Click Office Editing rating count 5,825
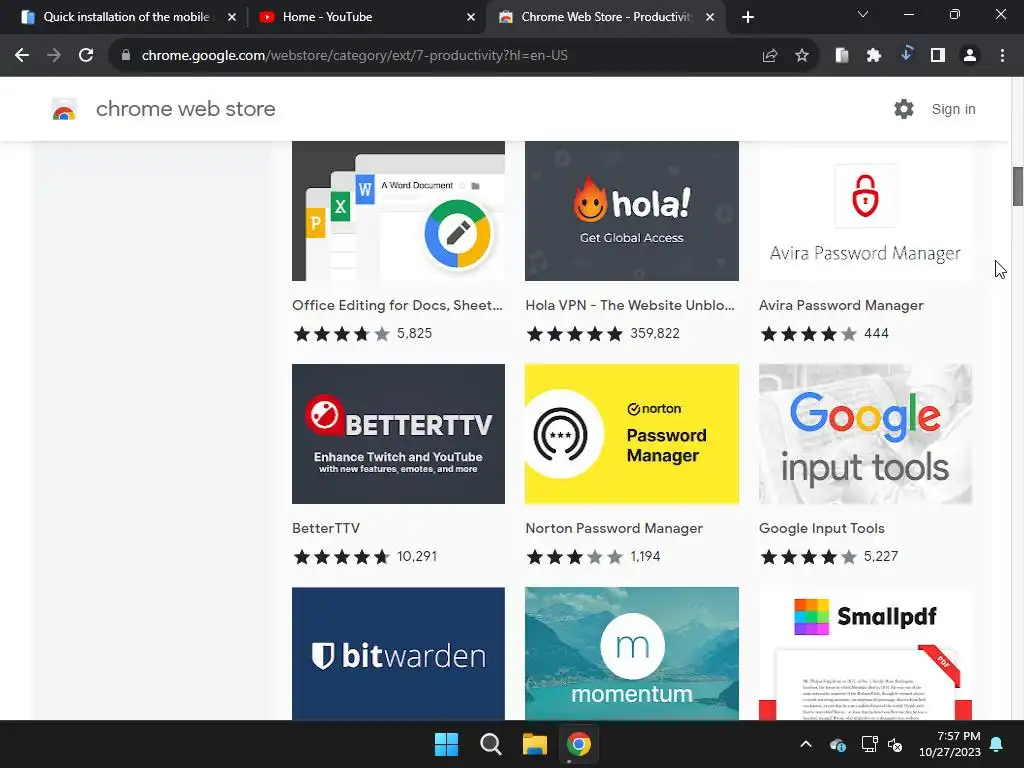Screen dimensions: 1024x768 415,334
